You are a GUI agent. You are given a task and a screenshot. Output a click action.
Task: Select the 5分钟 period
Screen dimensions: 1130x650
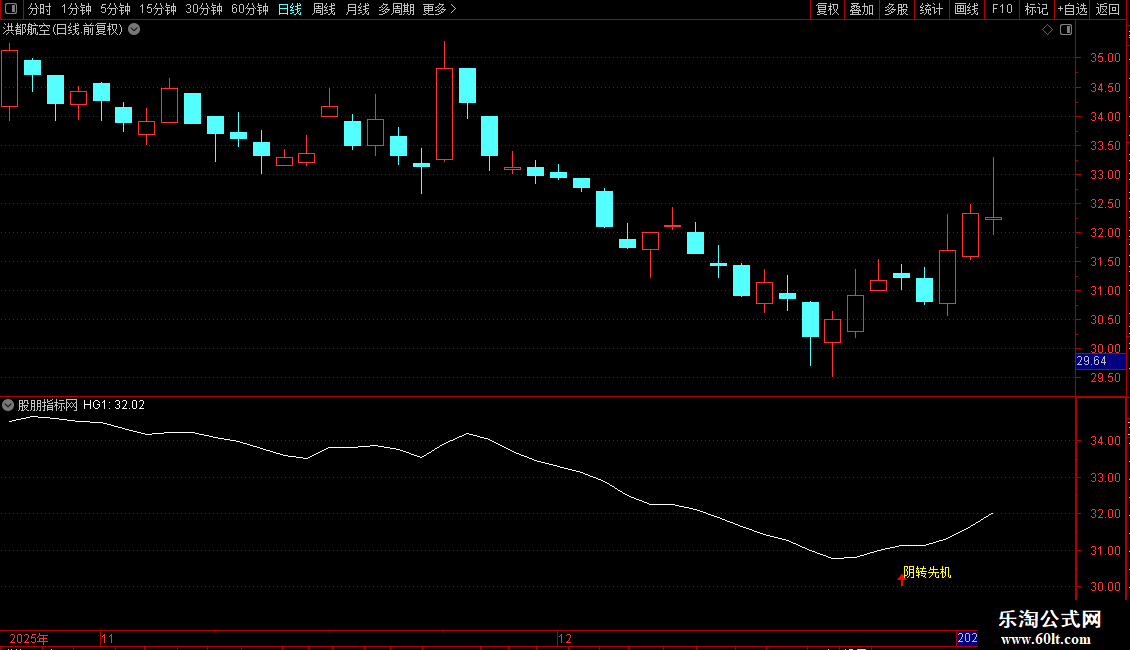point(115,9)
